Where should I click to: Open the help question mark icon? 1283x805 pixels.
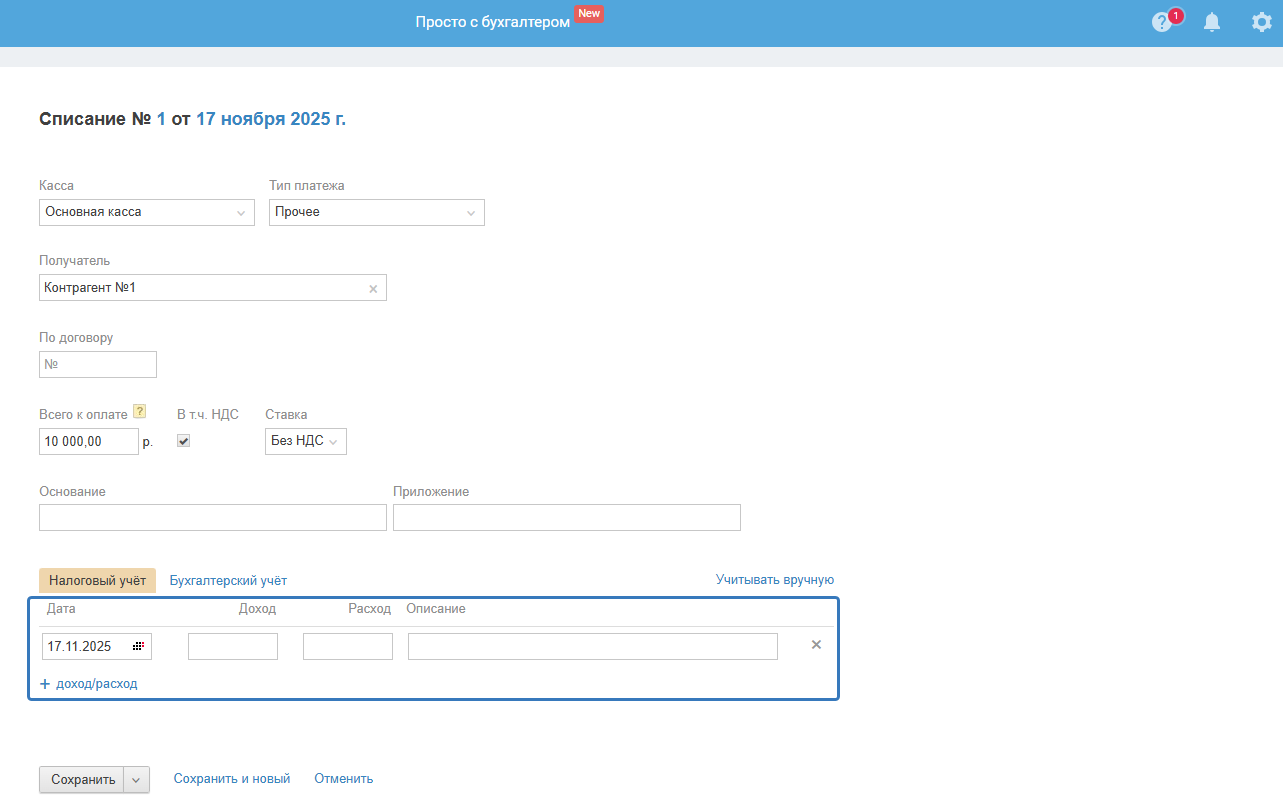1161,22
